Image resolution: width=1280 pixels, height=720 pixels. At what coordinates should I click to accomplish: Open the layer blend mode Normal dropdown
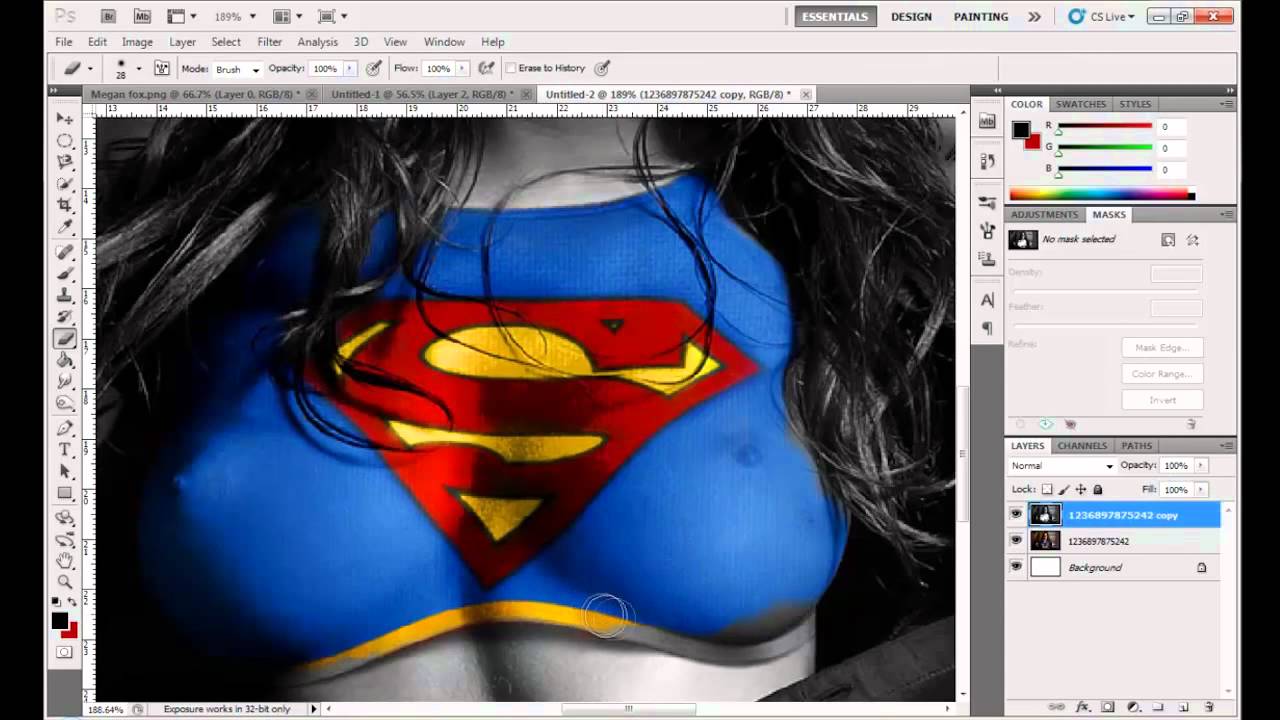pyautogui.click(x=1062, y=466)
